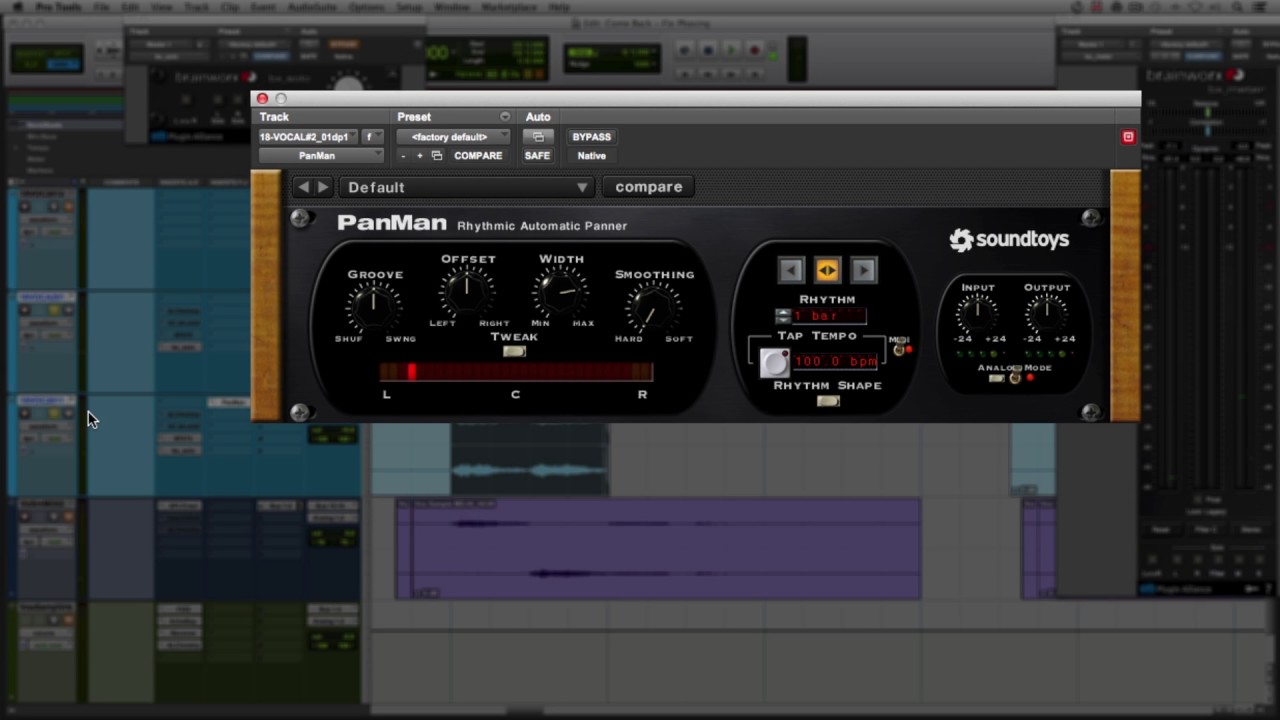
Task: Click the lowercase compare button
Action: (649, 187)
